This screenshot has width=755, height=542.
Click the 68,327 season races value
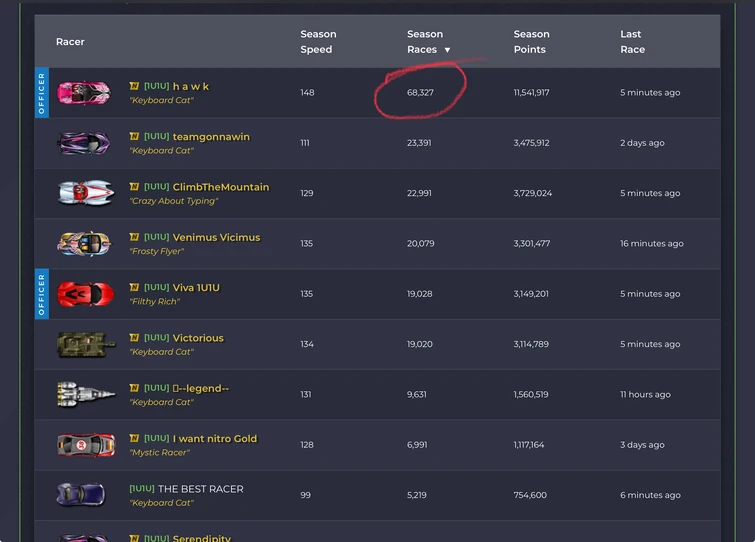[420, 93]
